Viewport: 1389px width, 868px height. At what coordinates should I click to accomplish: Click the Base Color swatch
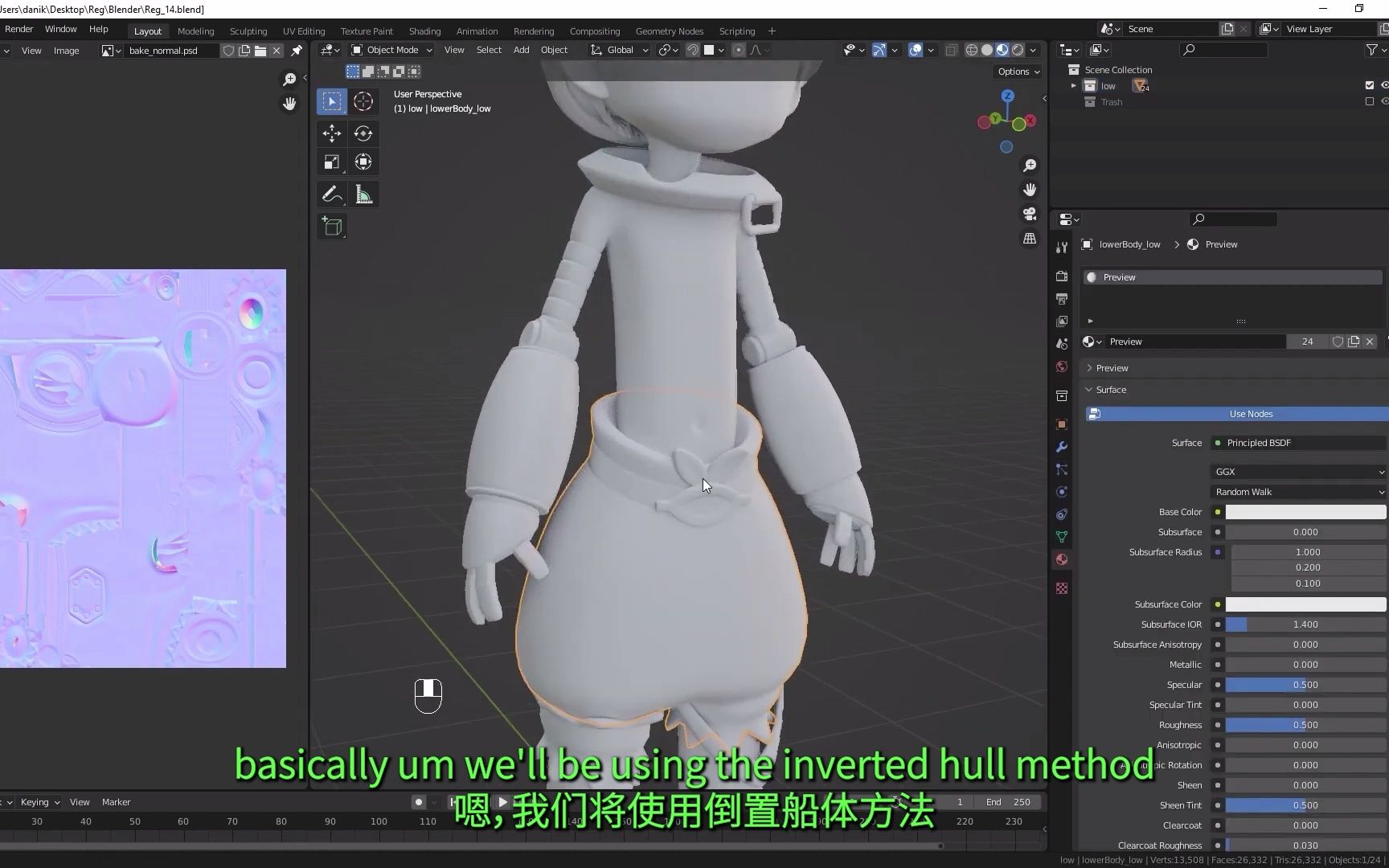click(x=1304, y=512)
